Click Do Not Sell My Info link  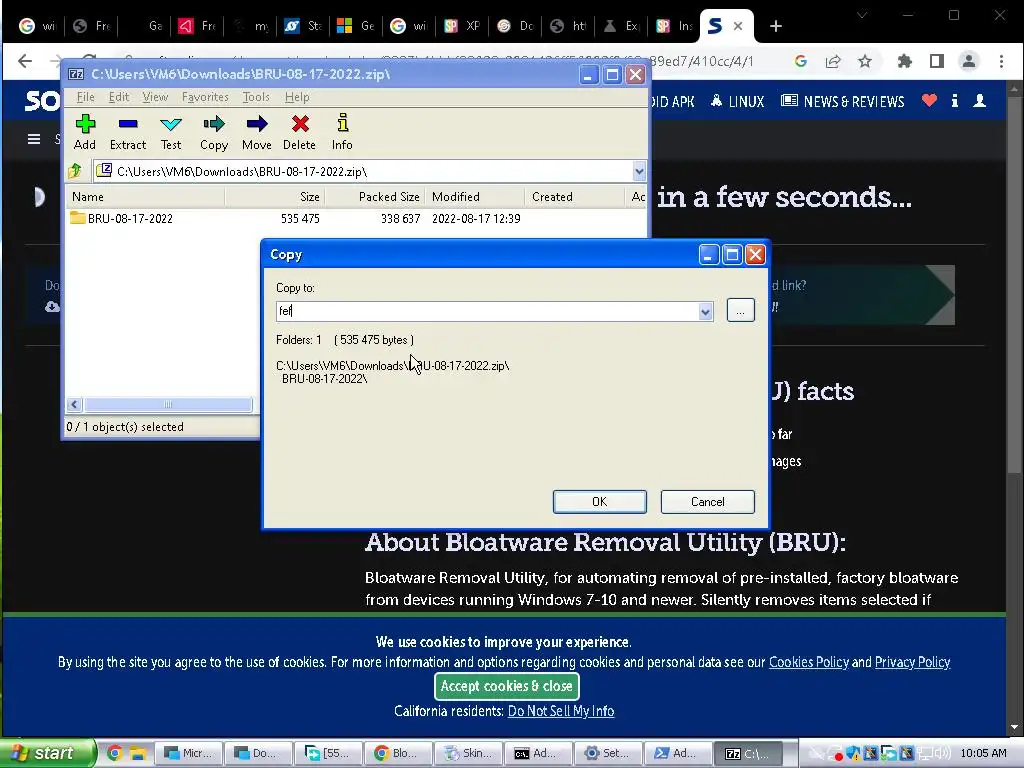(x=561, y=711)
